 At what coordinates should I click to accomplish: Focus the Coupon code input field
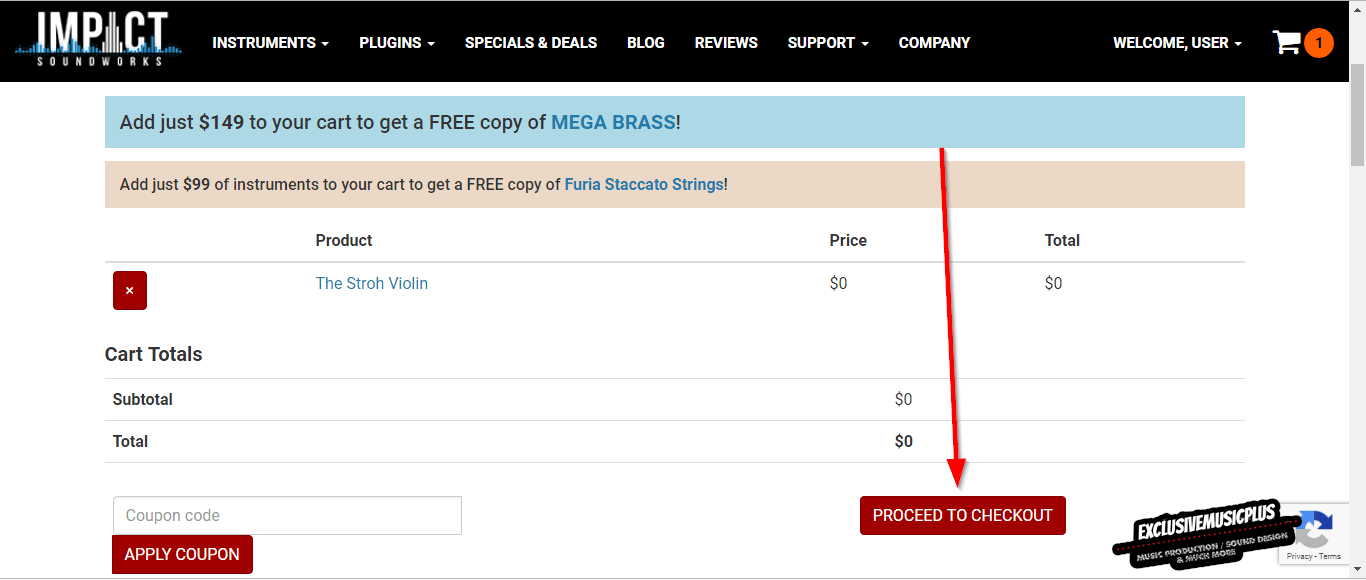287,515
